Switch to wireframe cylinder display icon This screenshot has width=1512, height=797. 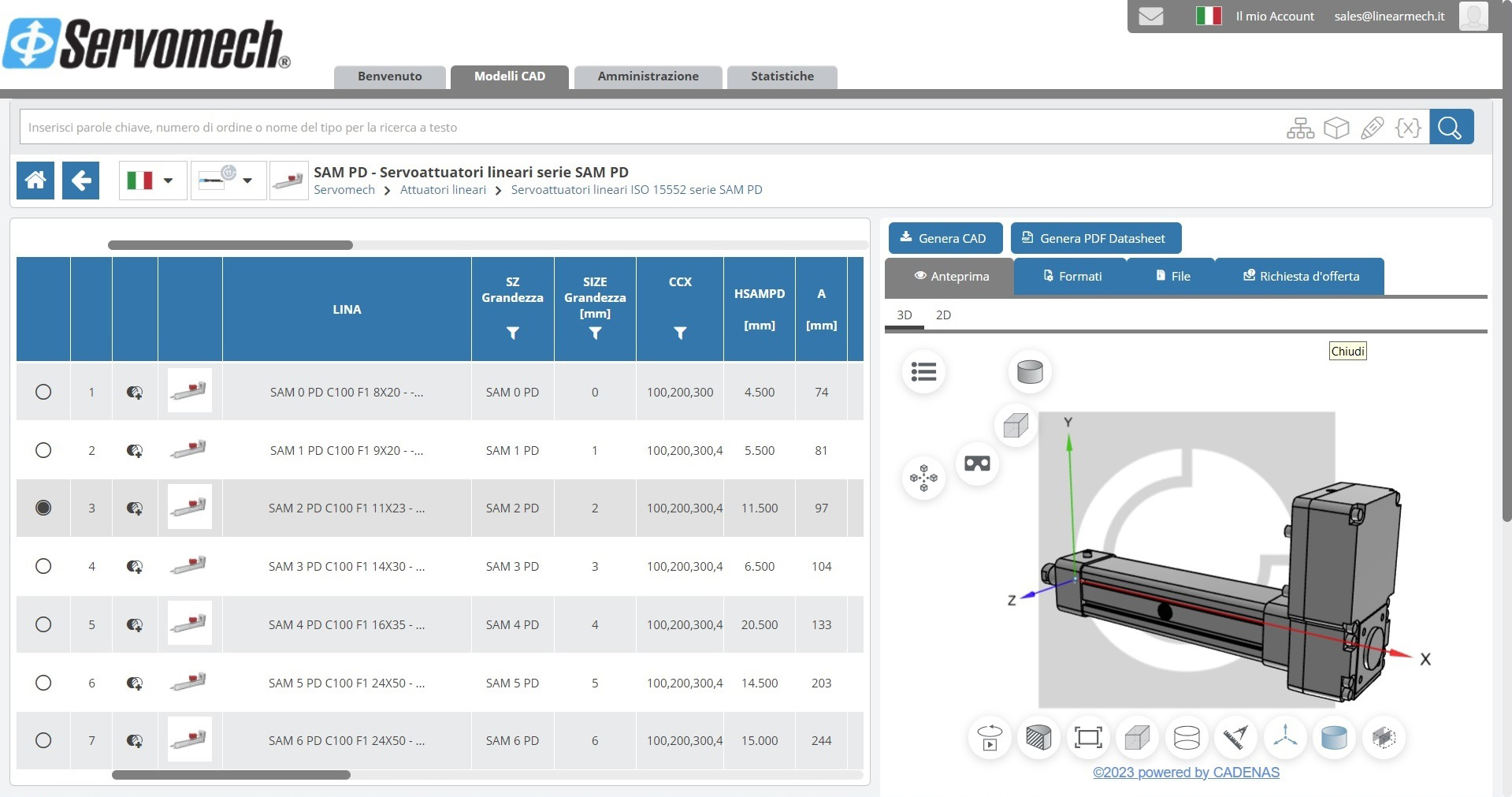1187,738
